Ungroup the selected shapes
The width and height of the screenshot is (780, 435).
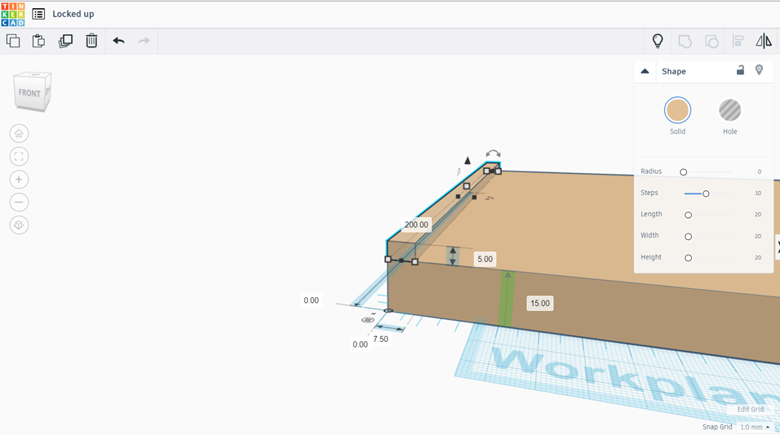tap(712, 41)
